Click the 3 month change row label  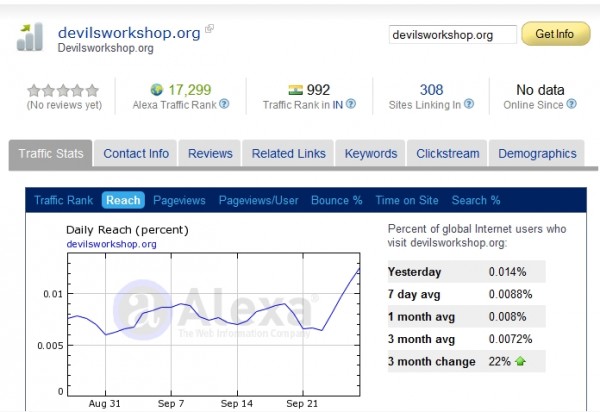(432, 362)
